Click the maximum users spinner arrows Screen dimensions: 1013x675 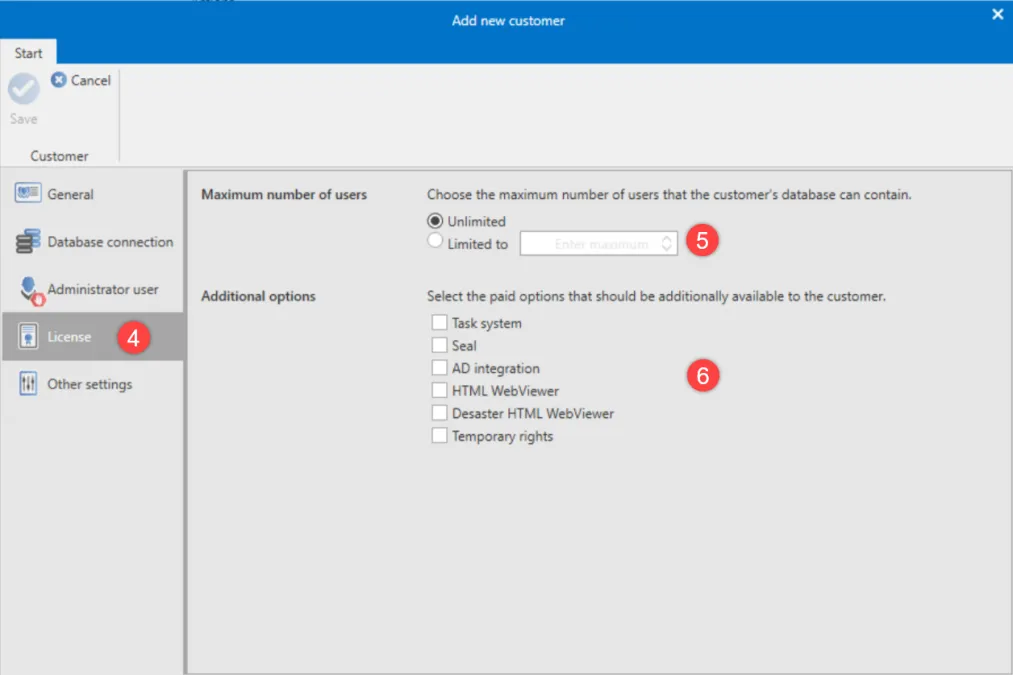coord(667,244)
